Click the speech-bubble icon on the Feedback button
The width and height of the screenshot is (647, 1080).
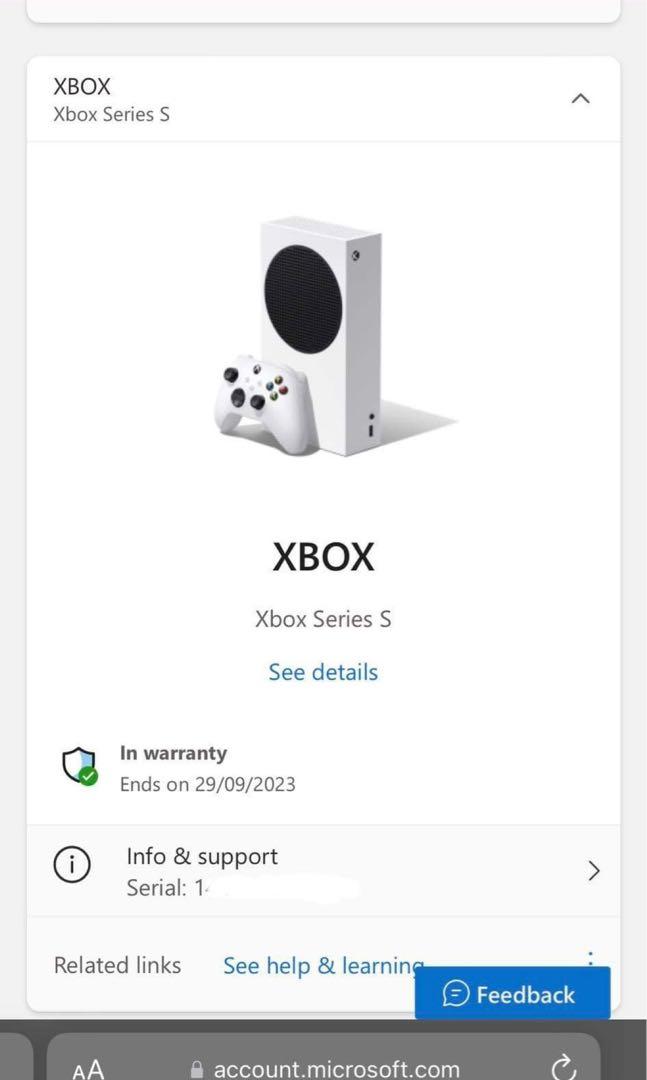[457, 994]
